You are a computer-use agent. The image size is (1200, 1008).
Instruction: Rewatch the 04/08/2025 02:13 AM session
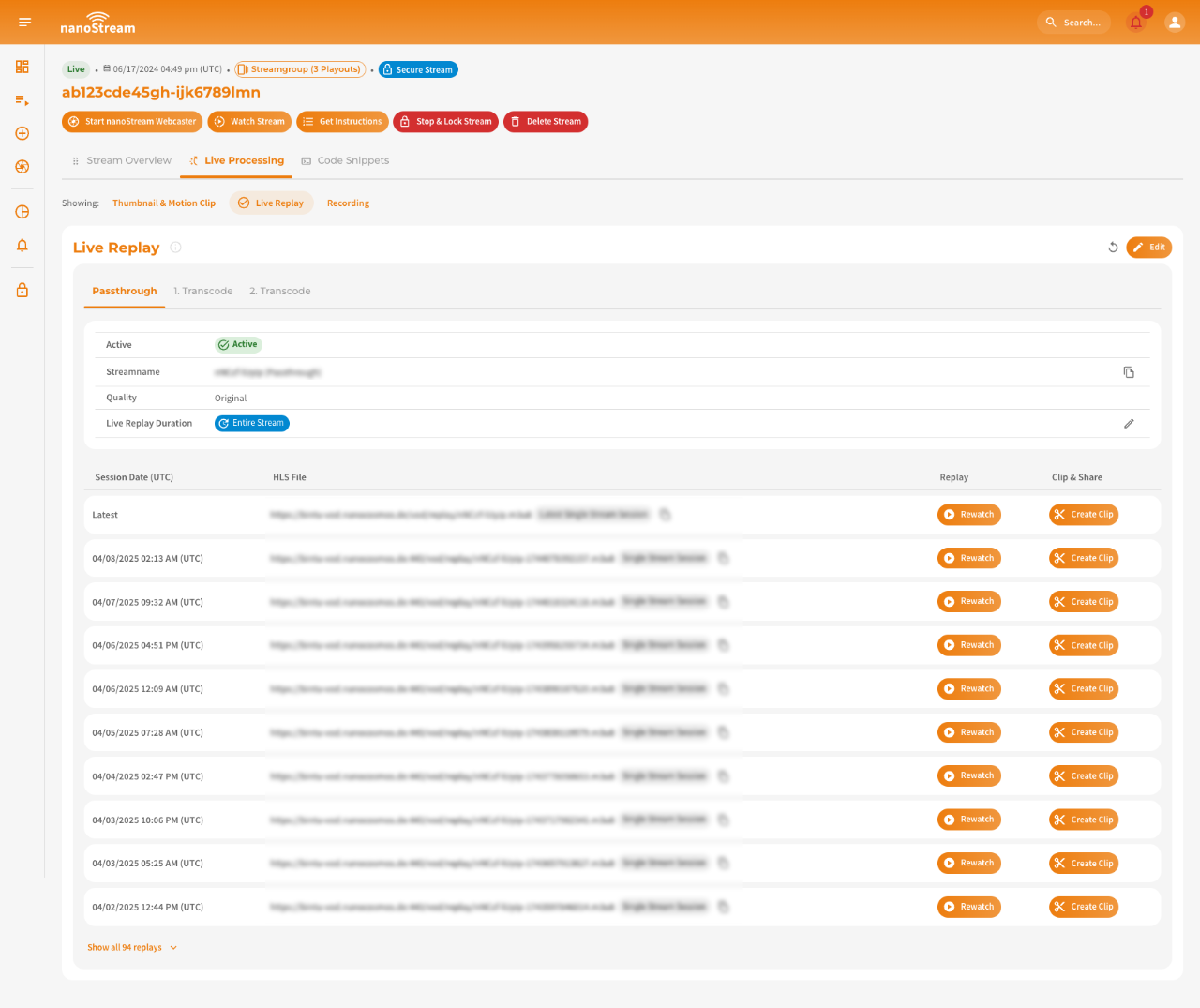coord(969,558)
